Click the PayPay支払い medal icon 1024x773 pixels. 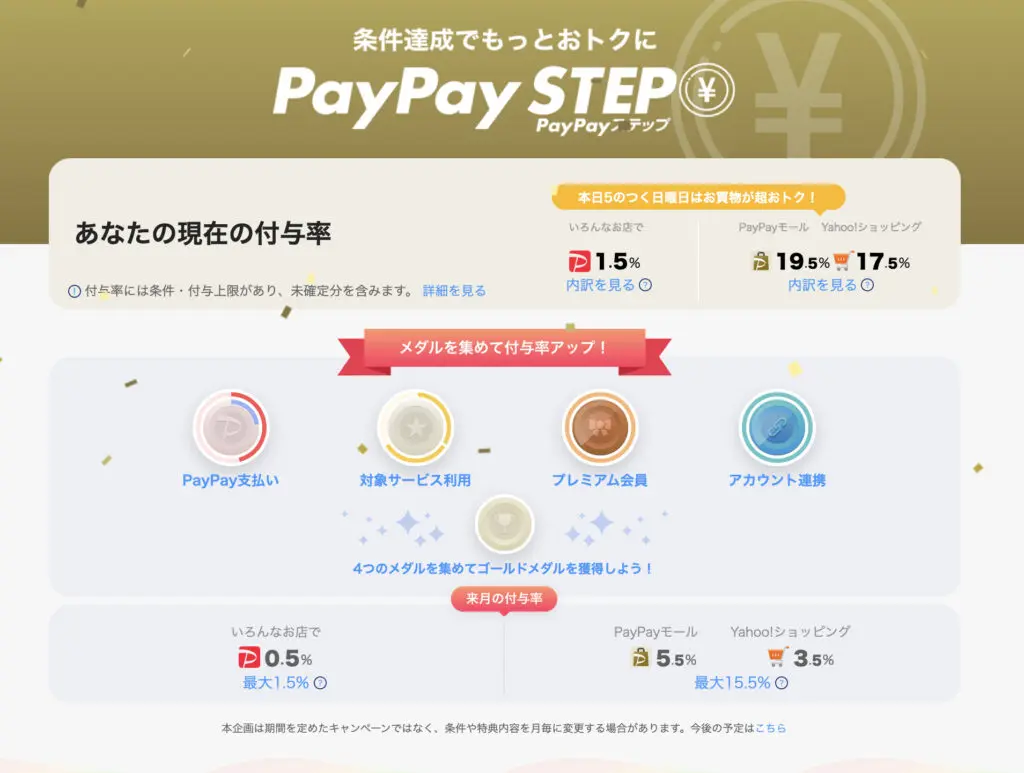(231, 428)
